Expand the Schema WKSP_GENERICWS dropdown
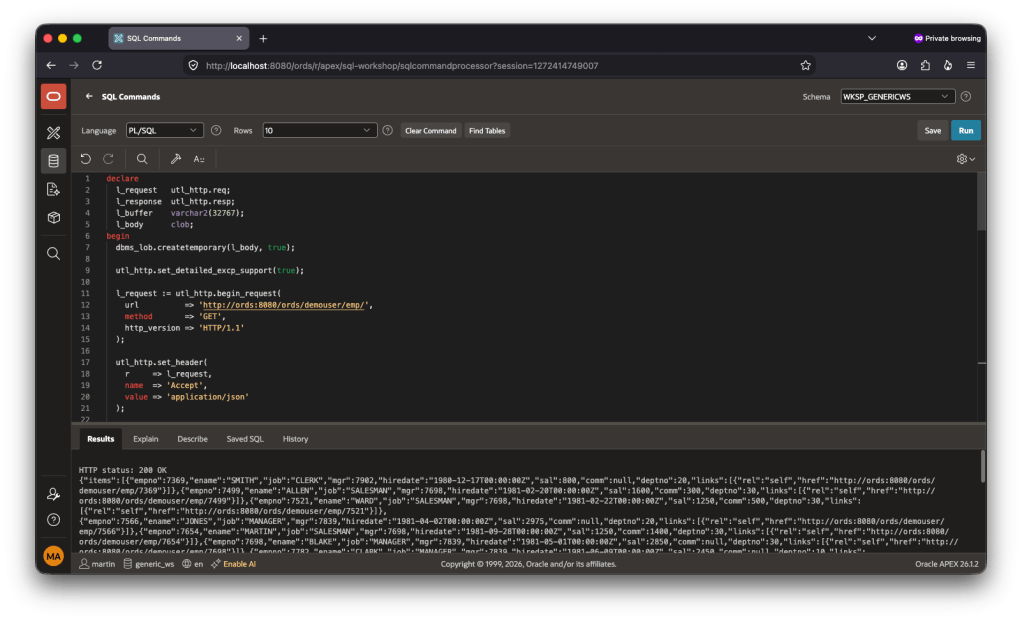 coord(898,96)
